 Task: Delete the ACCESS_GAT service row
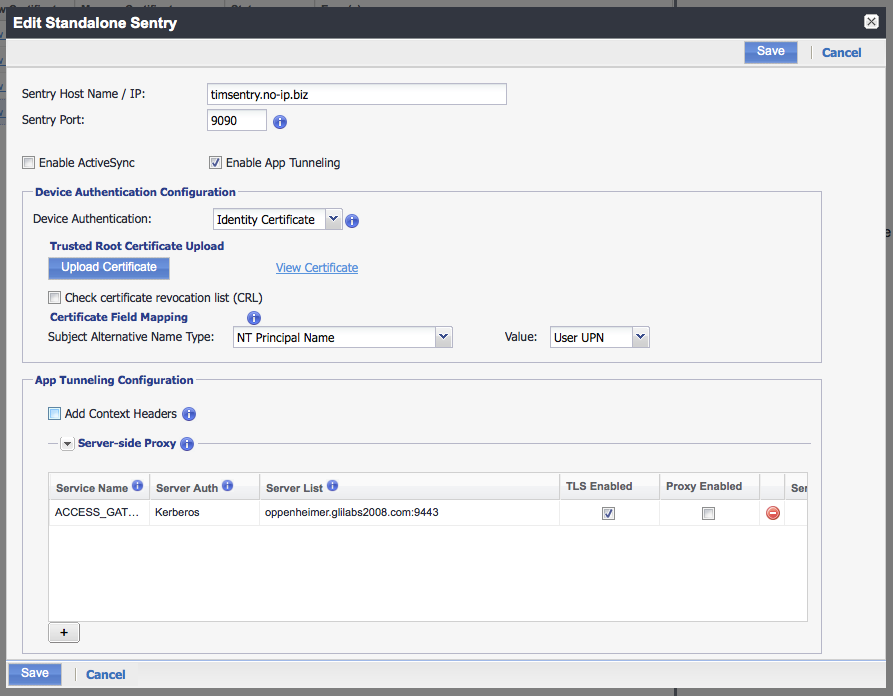pos(772,513)
